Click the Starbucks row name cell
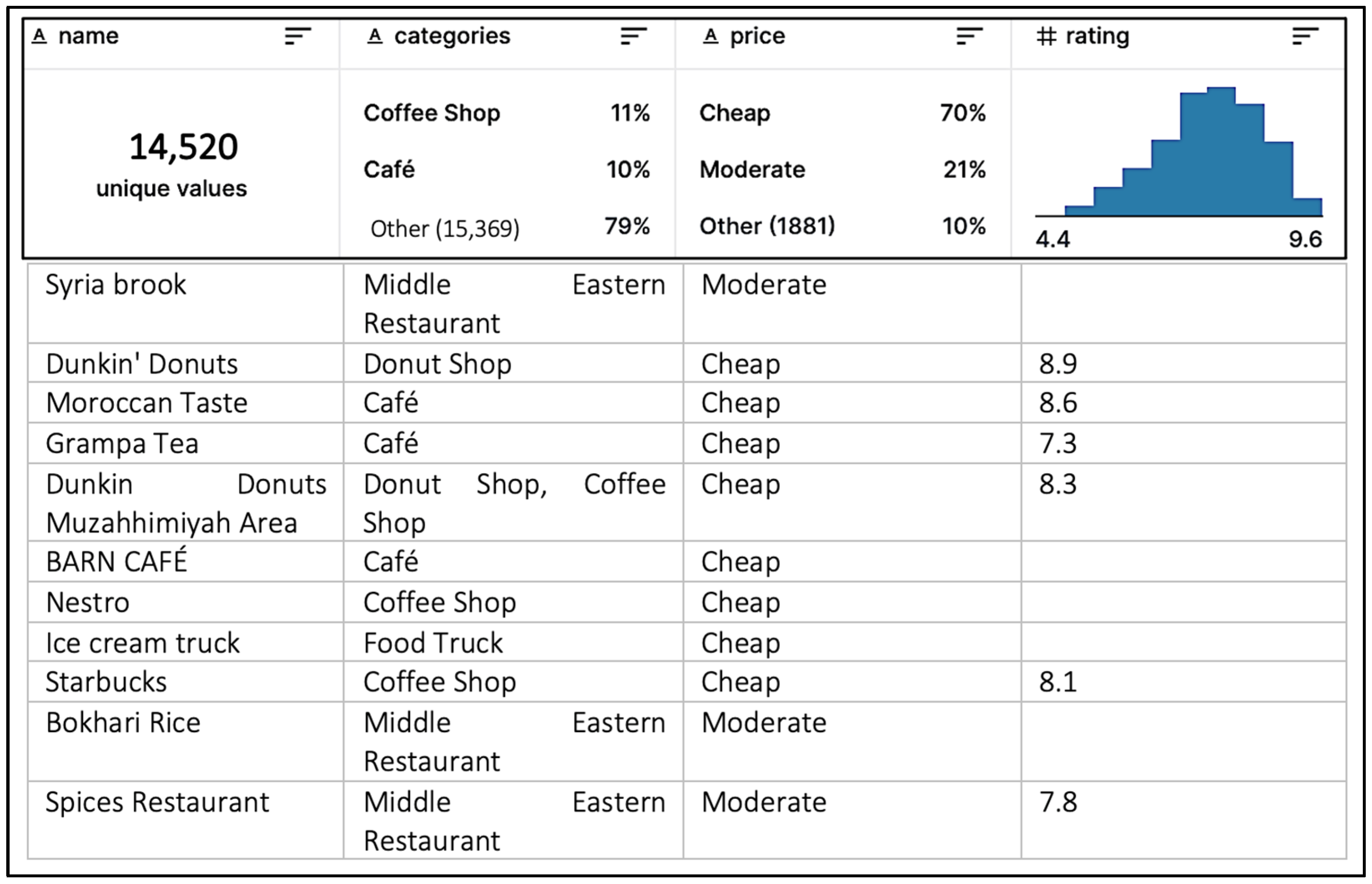Screen dimensions: 1372x884 [107, 682]
